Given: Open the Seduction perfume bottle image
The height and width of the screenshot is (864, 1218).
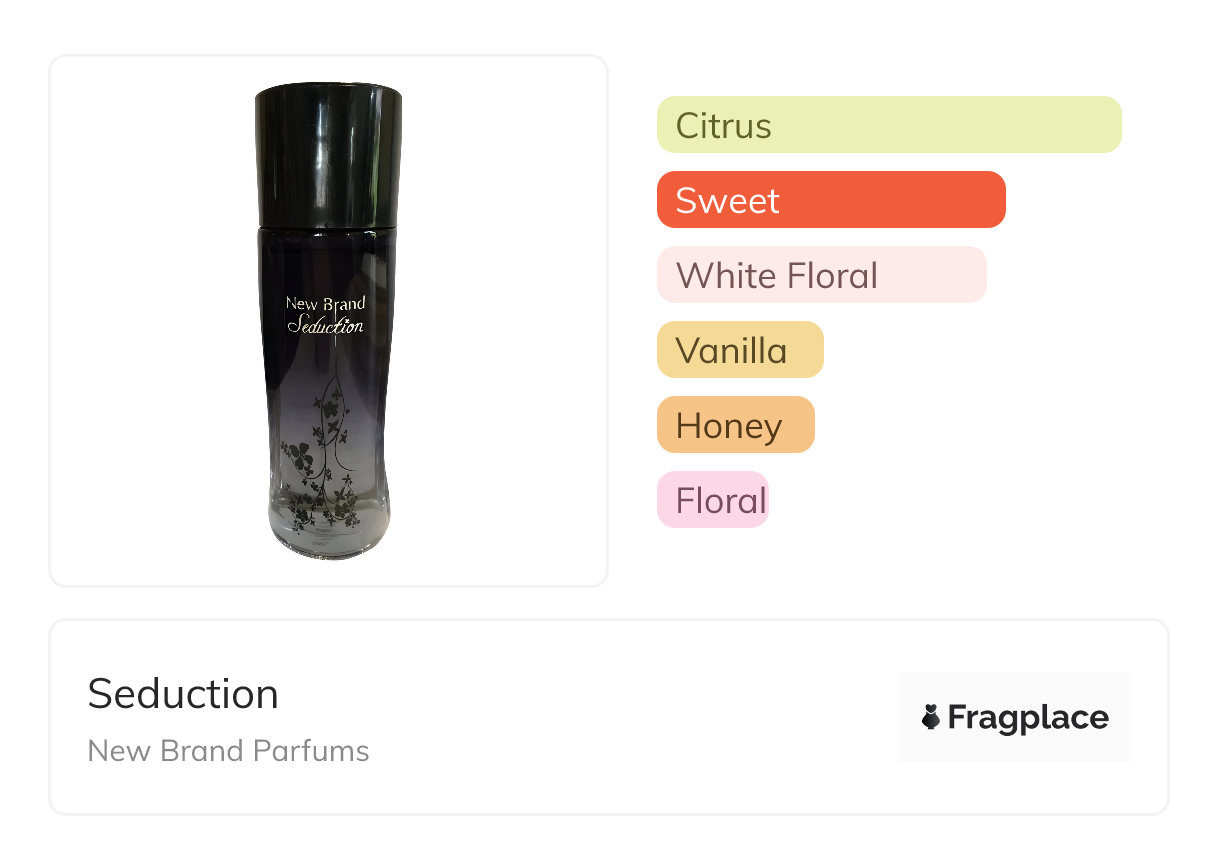Looking at the screenshot, I should (x=328, y=321).
